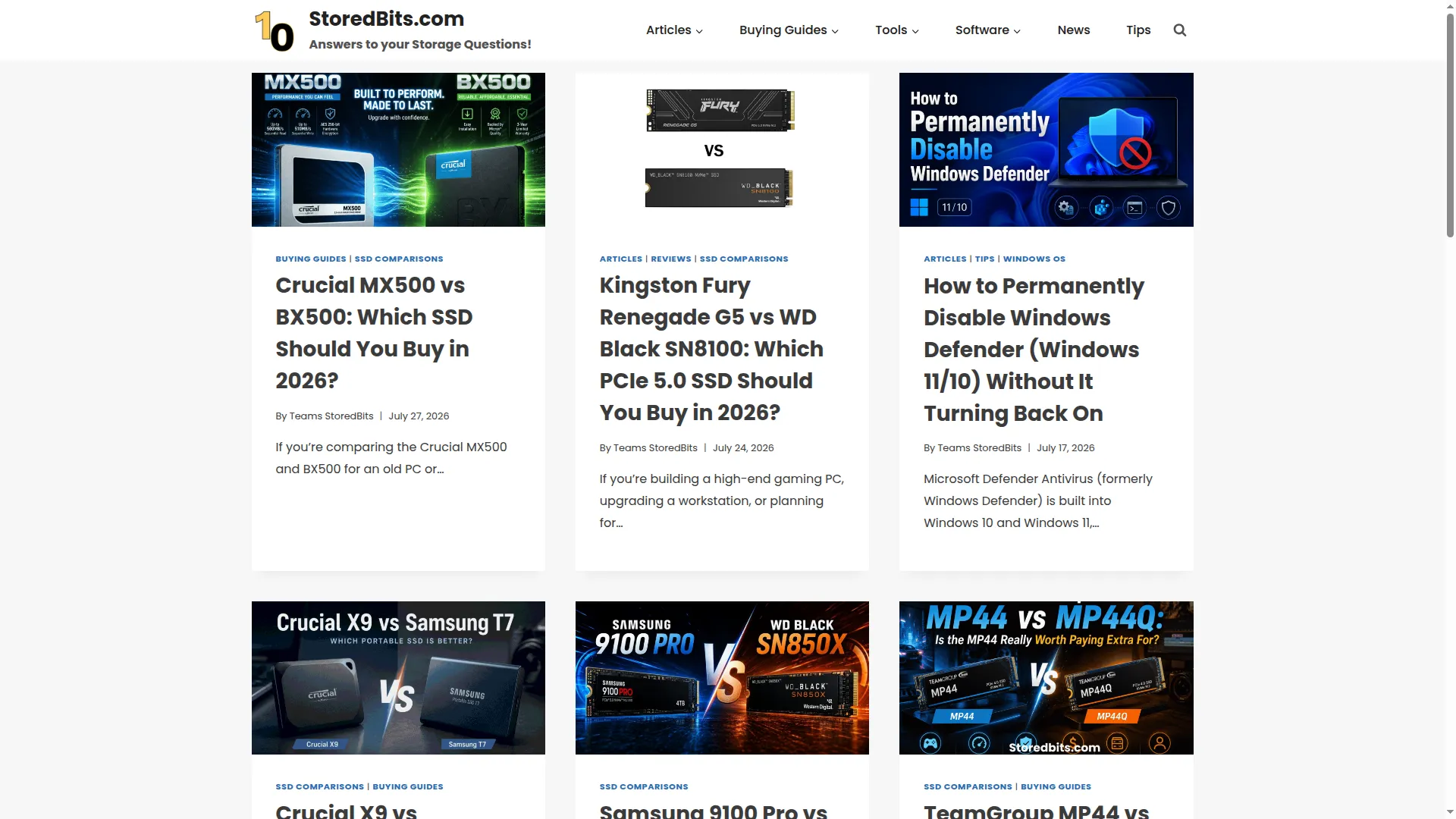Open the Crucial MX500 vs BX500 article title
The width and height of the screenshot is (1456, 819).
374,333
